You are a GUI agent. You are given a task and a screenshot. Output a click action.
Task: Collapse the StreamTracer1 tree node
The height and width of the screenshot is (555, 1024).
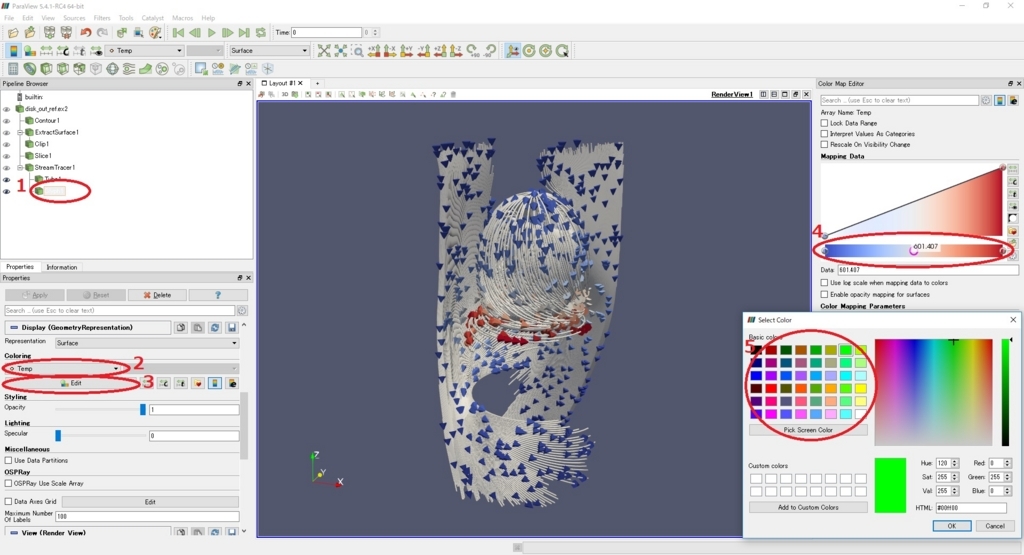[20, 168]
